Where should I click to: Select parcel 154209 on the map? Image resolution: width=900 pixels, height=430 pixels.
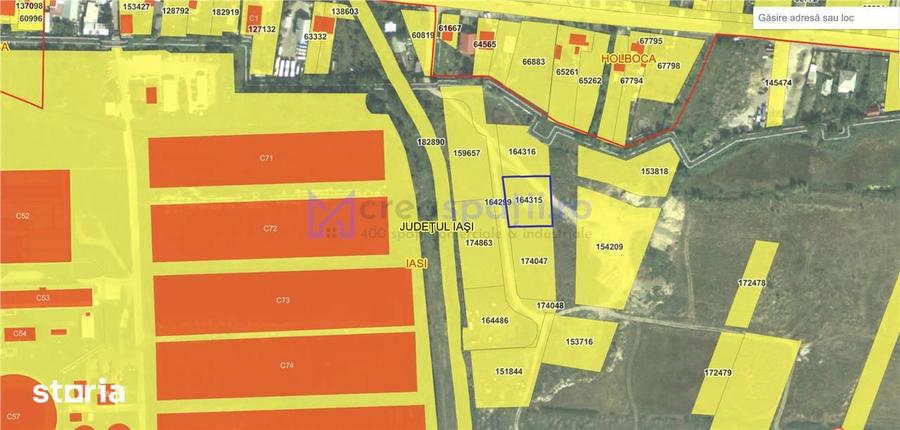pyautogui.click(x=610, y=247)
